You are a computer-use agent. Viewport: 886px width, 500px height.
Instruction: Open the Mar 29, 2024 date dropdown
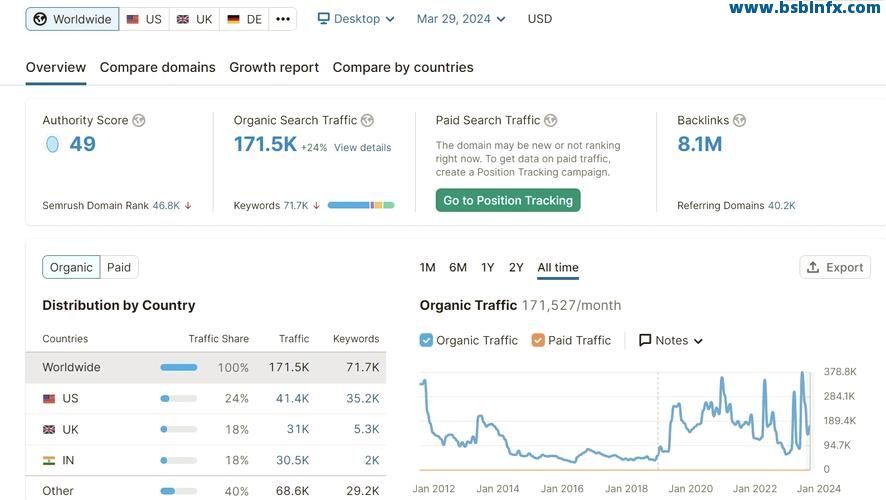(461, 19)
